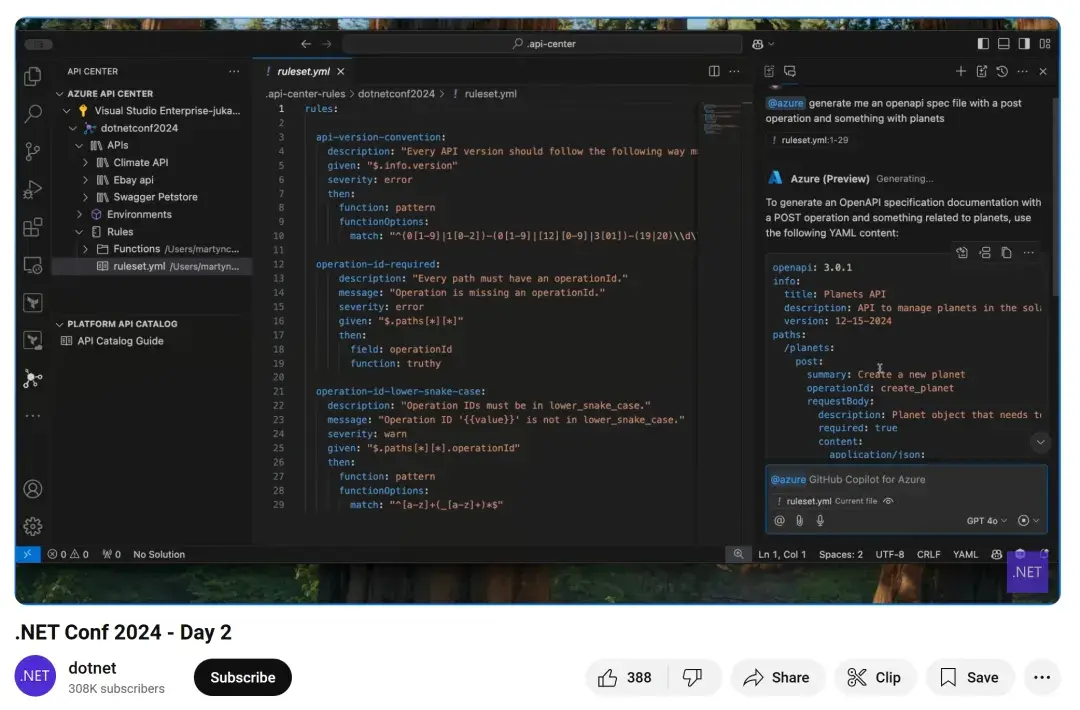Go back with the navigation arrow
The height and width of the screenshot is (710, 1080).
coord(306,43)
